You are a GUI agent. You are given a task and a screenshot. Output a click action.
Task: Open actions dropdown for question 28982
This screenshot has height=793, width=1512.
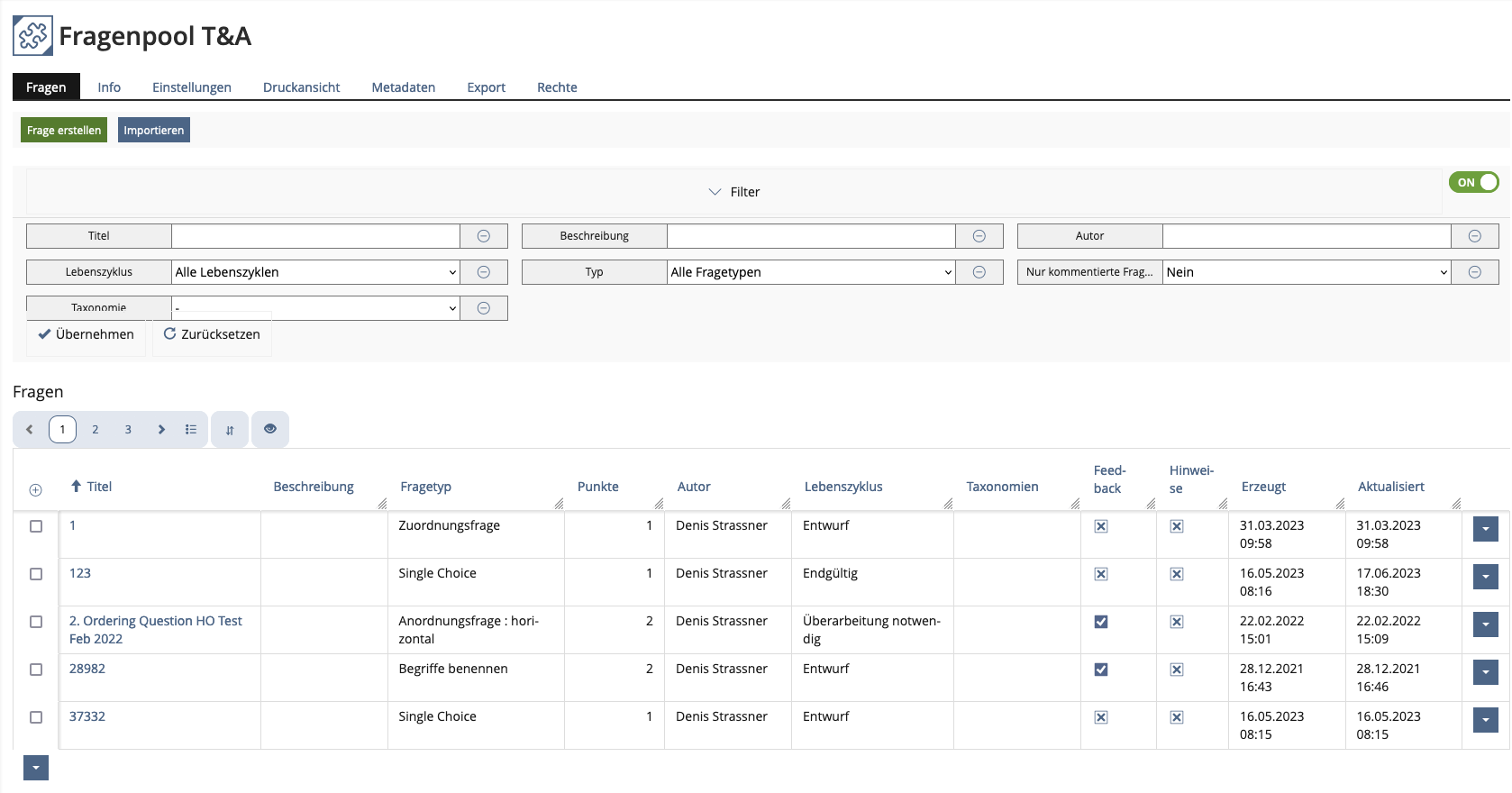[1485, 672]
